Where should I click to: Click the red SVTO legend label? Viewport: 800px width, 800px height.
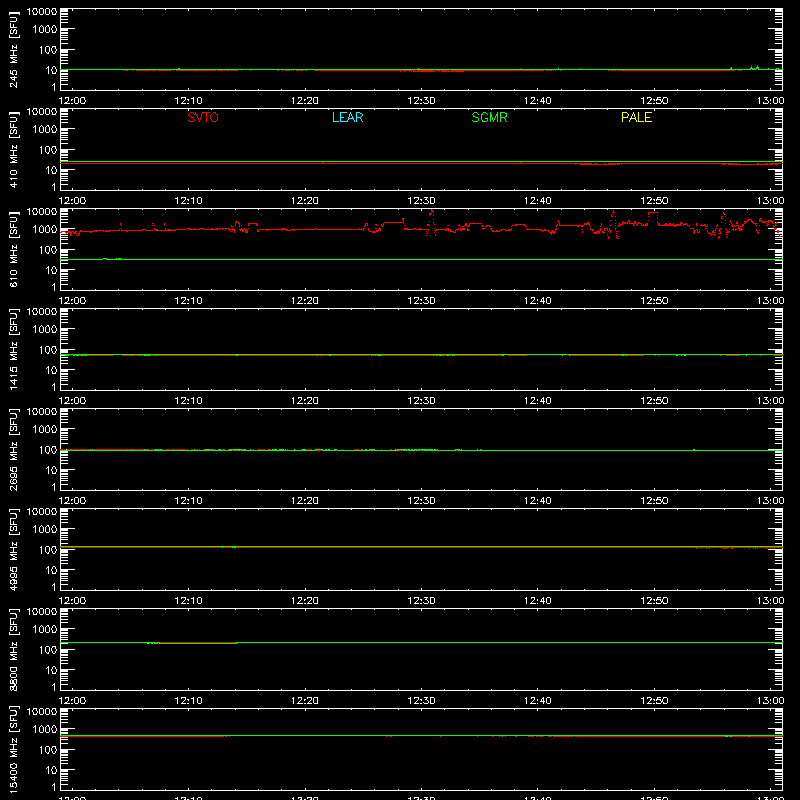(x=203, y=117)
